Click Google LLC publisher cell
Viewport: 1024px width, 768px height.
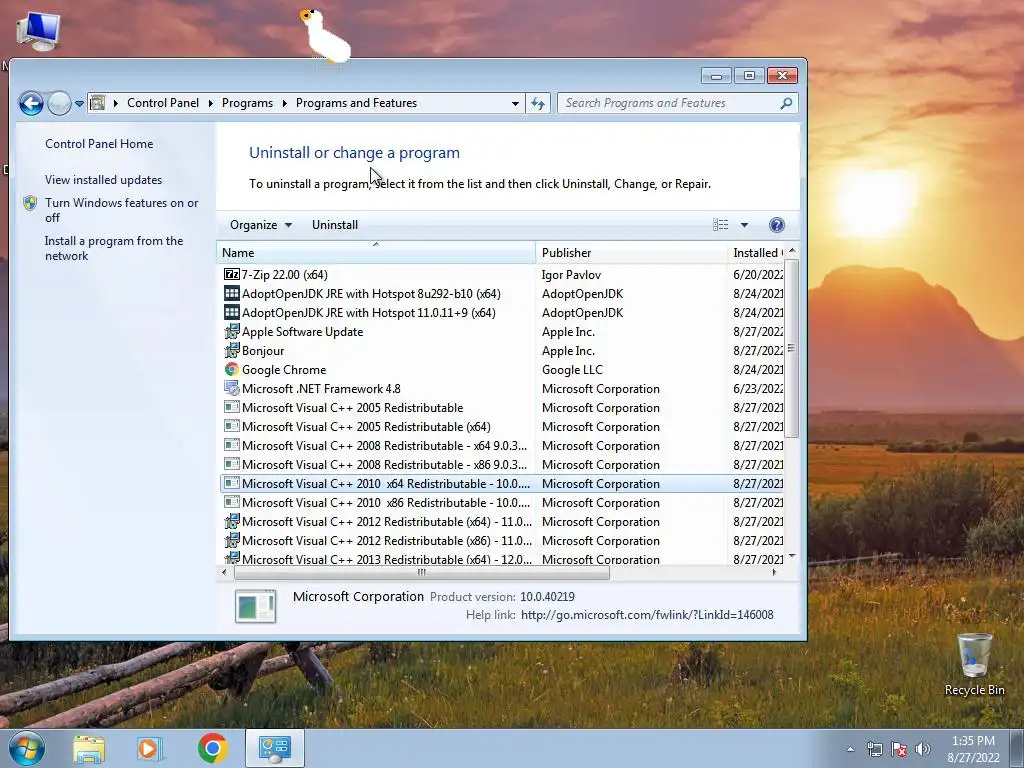click(x=572, y=370)
